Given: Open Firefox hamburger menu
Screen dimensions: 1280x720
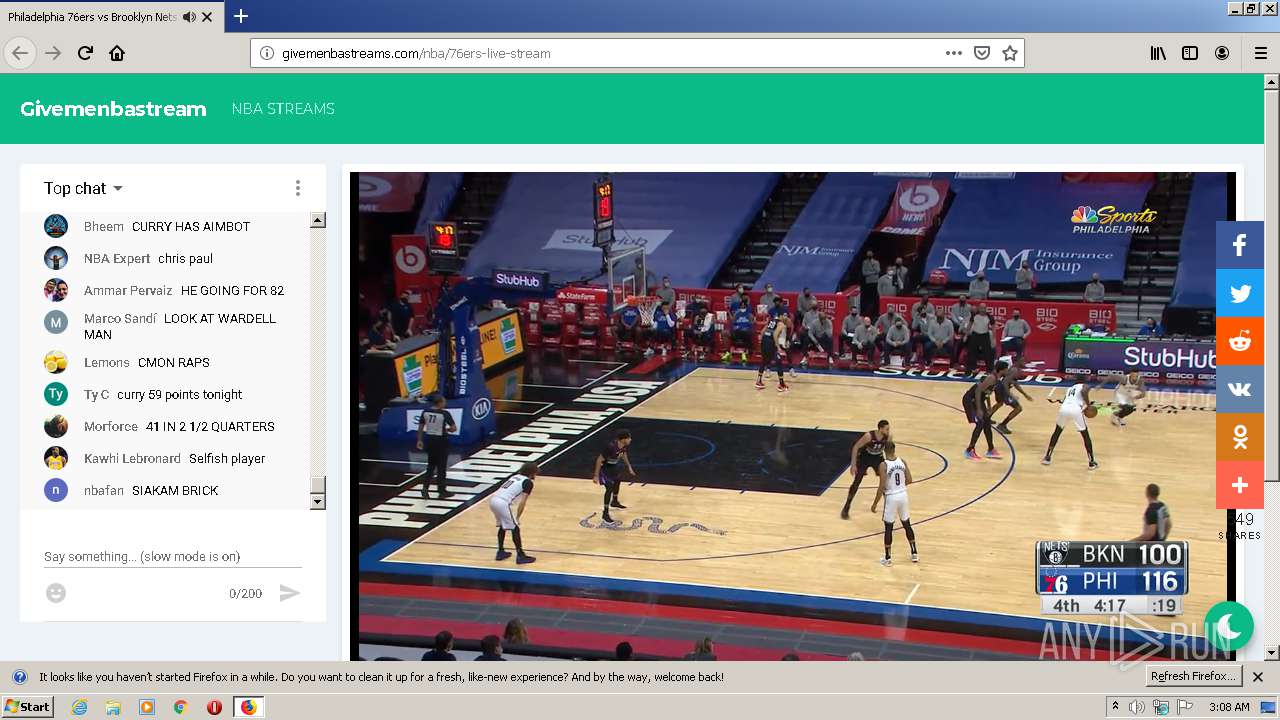Looking at the screenshot, I should pyautogui.click(x=1260, y=53).
